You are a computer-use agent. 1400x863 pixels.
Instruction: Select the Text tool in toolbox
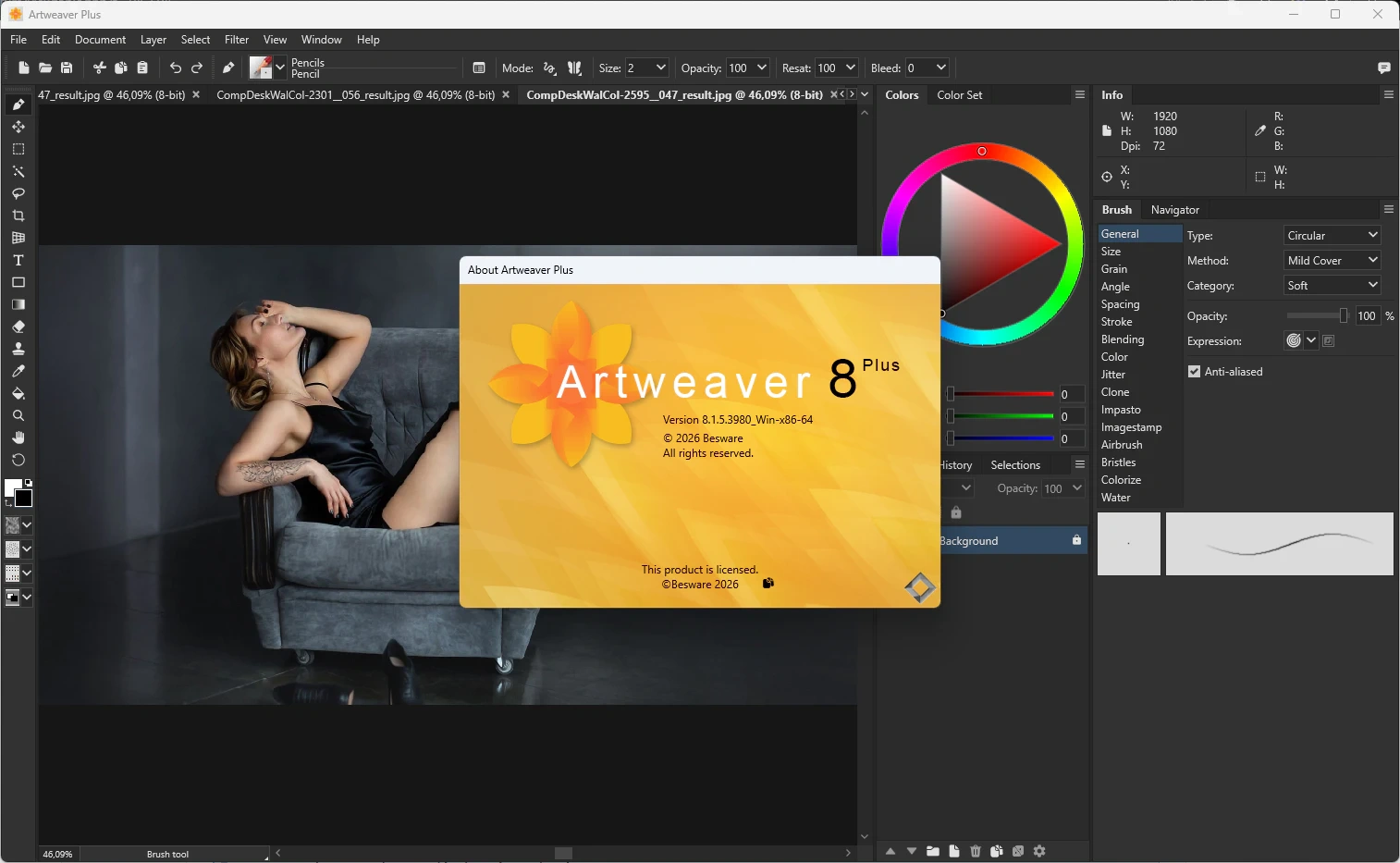[18, 261]
